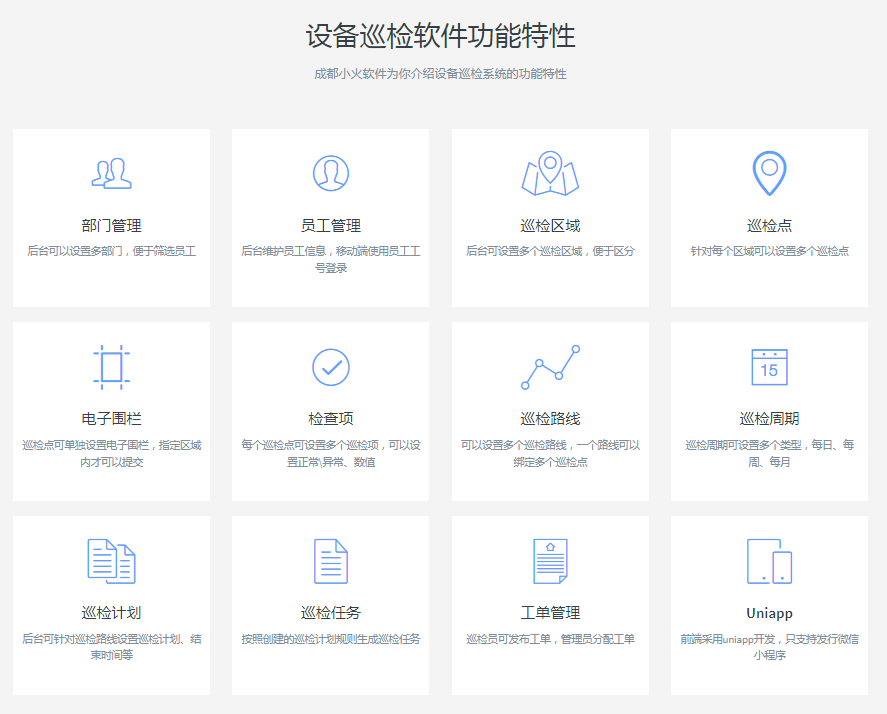Click the 检查项 checkmark circle icon

[331, 367]
